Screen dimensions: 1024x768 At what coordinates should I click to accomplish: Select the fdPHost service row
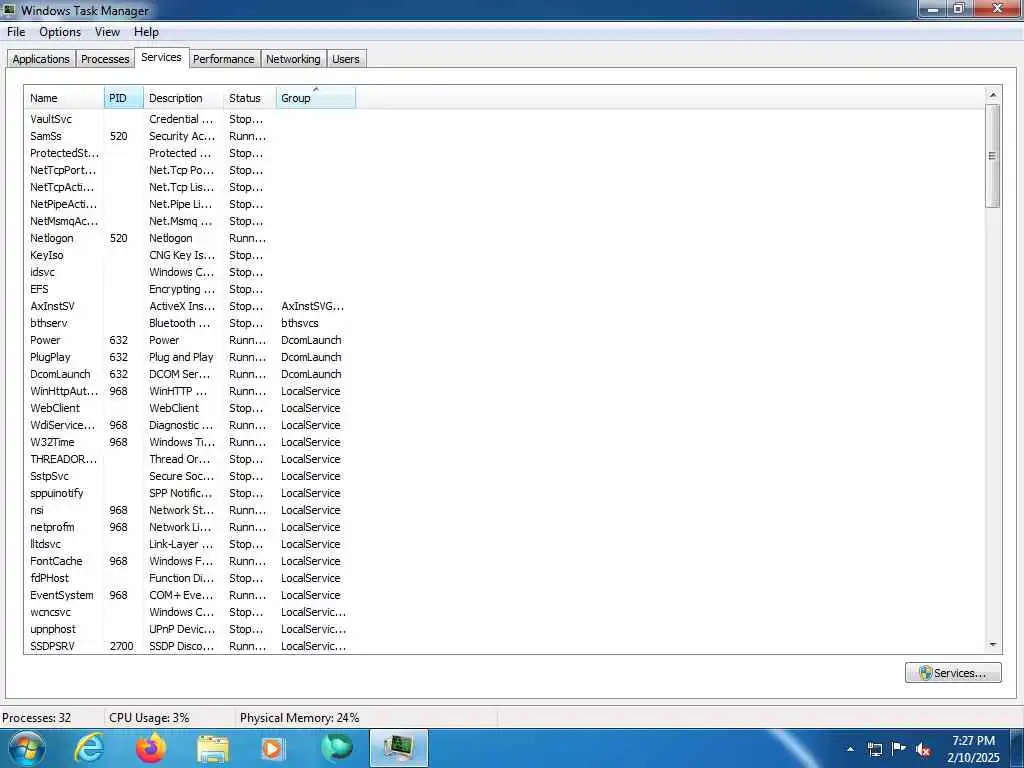(x=189, y=578)
